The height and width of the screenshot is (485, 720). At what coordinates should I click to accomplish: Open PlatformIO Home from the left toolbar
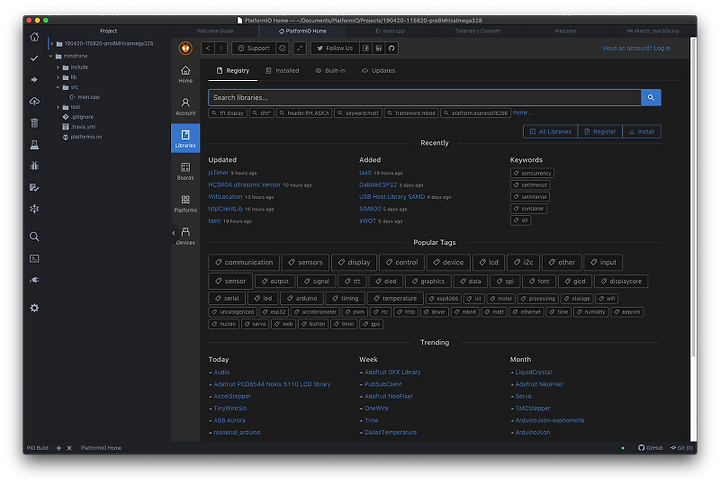coord(34,37)
